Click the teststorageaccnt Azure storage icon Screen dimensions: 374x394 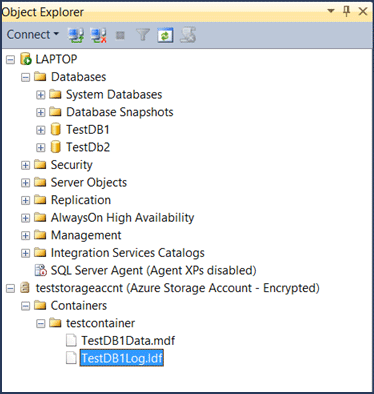pyautogui.click(x=25, y=288)
